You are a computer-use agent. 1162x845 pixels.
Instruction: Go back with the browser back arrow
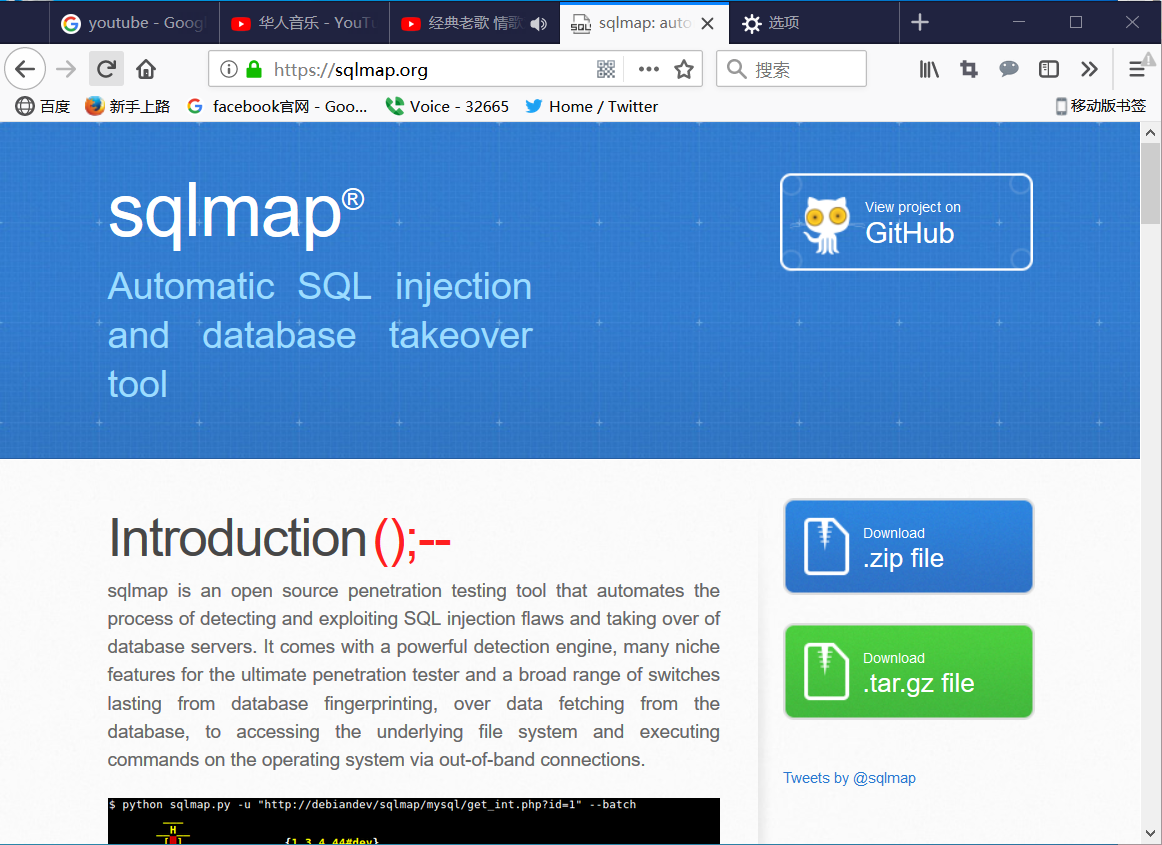(x=25, y=70)
